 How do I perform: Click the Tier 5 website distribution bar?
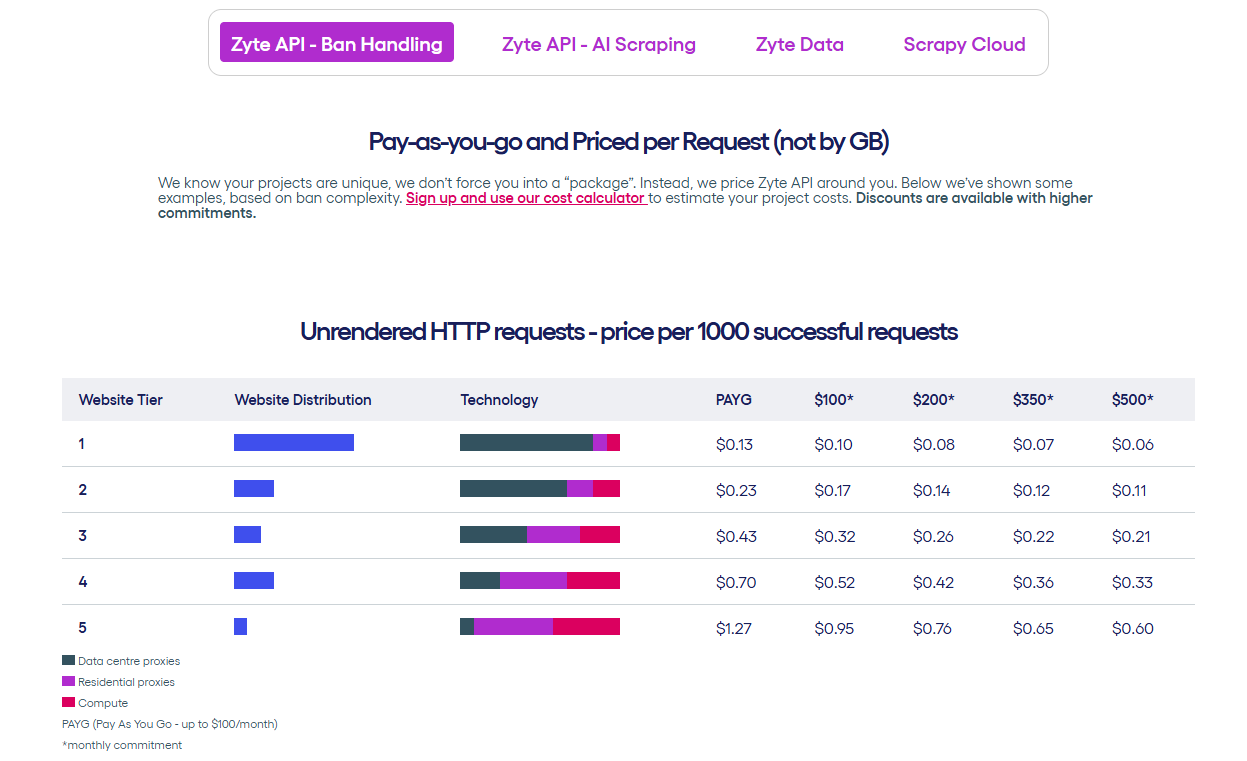tap(240, 627)
